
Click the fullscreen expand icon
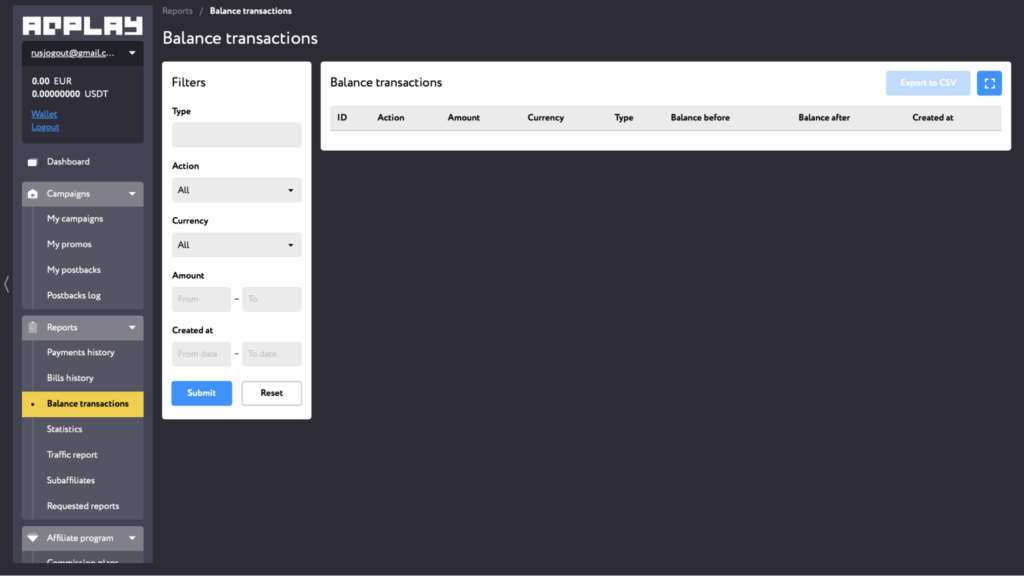988,83
